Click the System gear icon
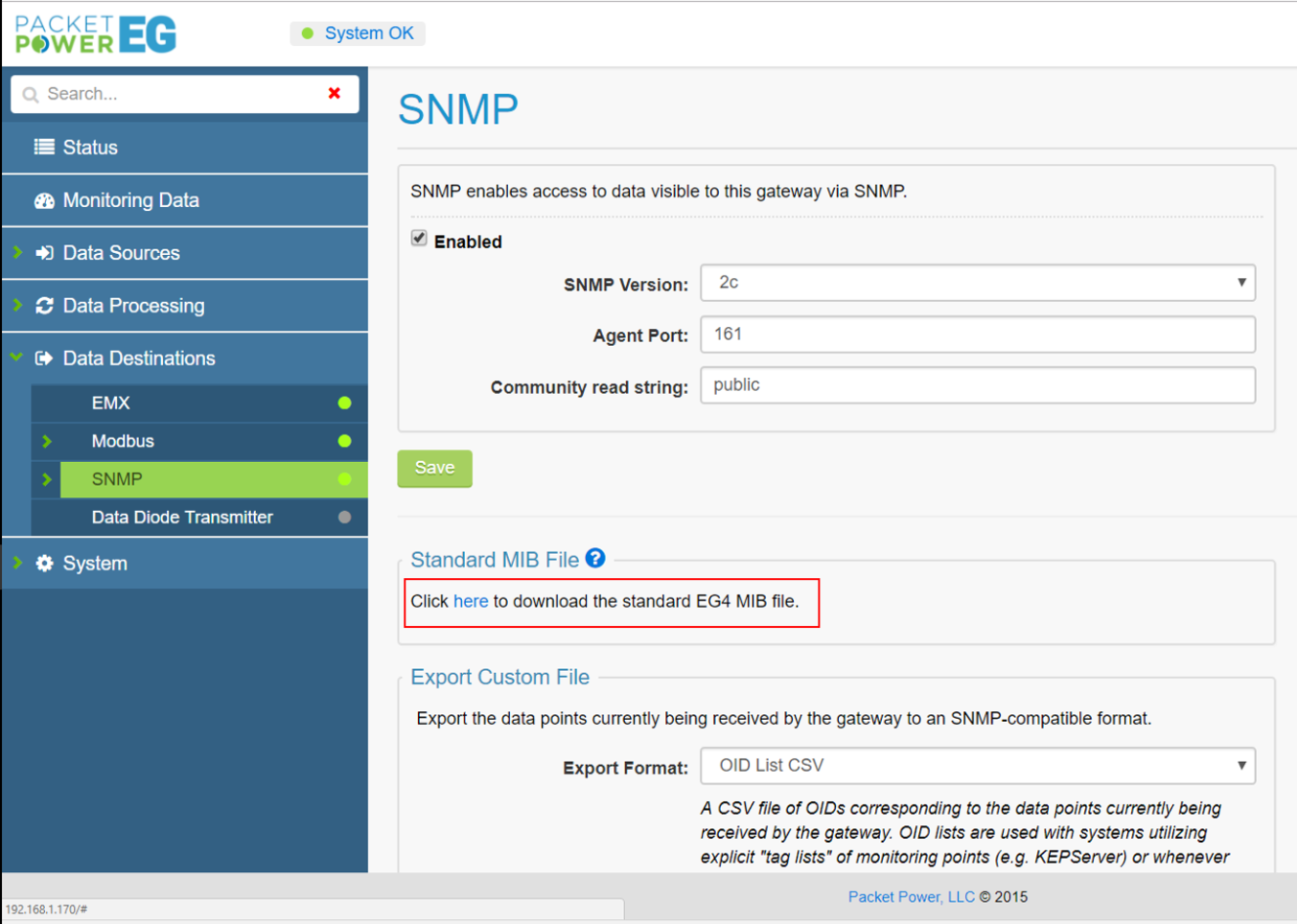The width and height of the screenshot is (1297, 924). pos(44,564)
